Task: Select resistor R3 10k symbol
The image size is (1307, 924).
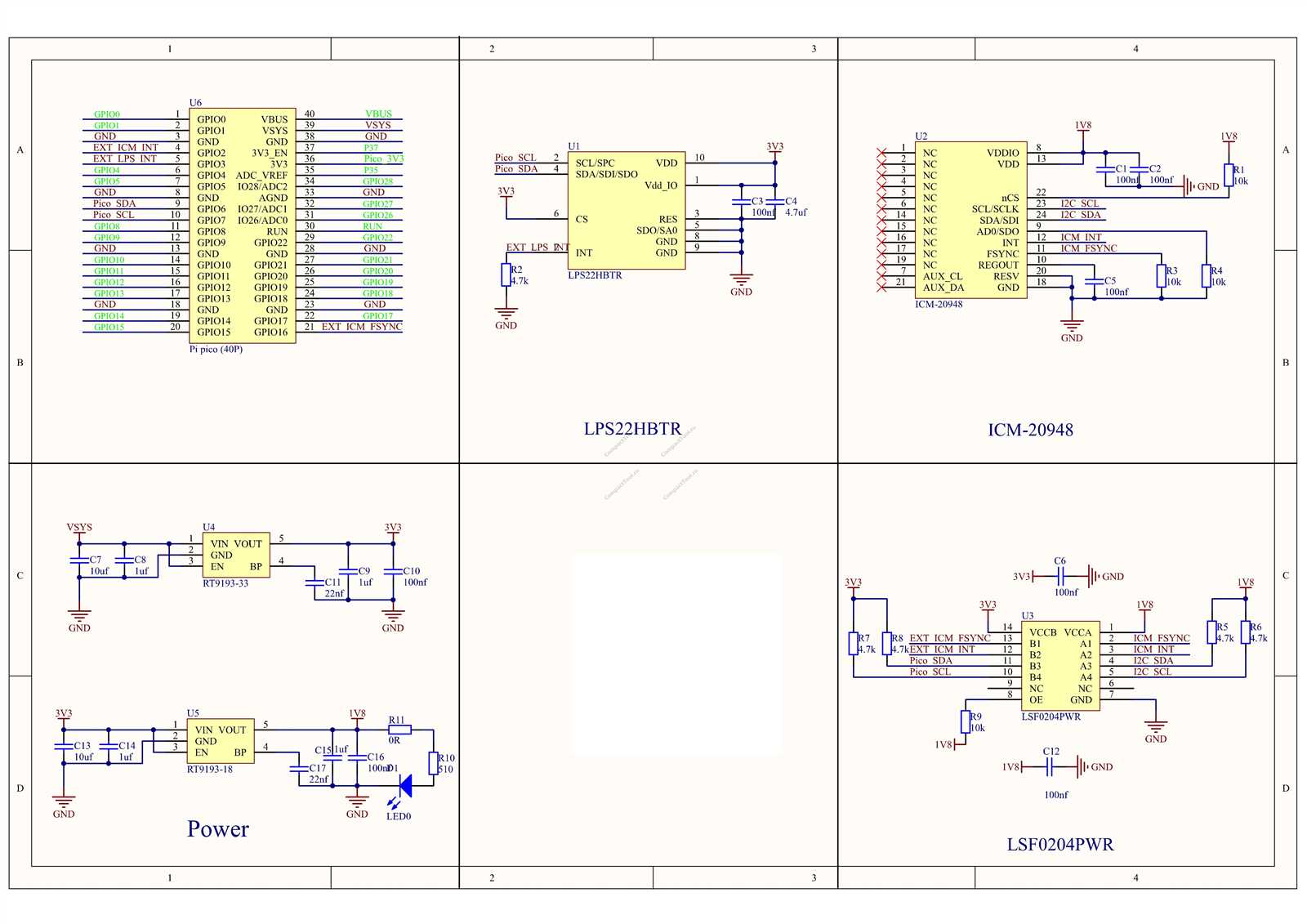Action: click(x=1162, y=275)
